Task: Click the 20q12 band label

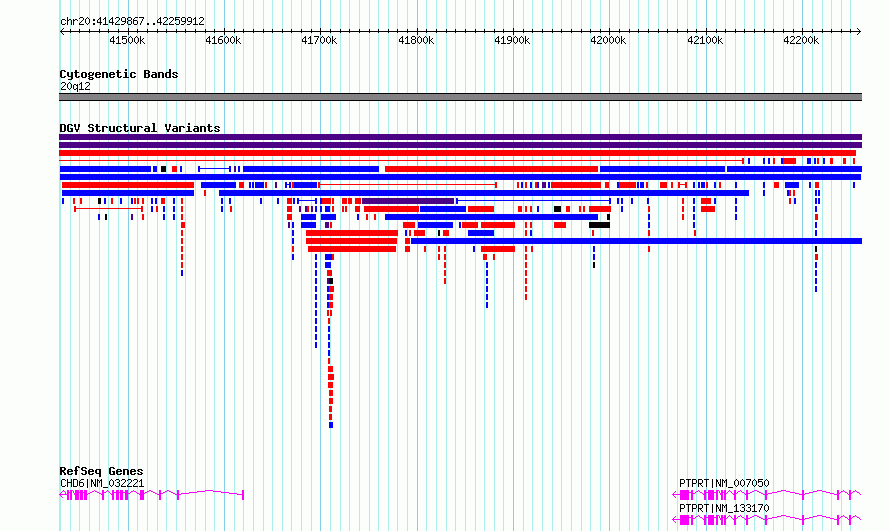Action: (75, 86)
